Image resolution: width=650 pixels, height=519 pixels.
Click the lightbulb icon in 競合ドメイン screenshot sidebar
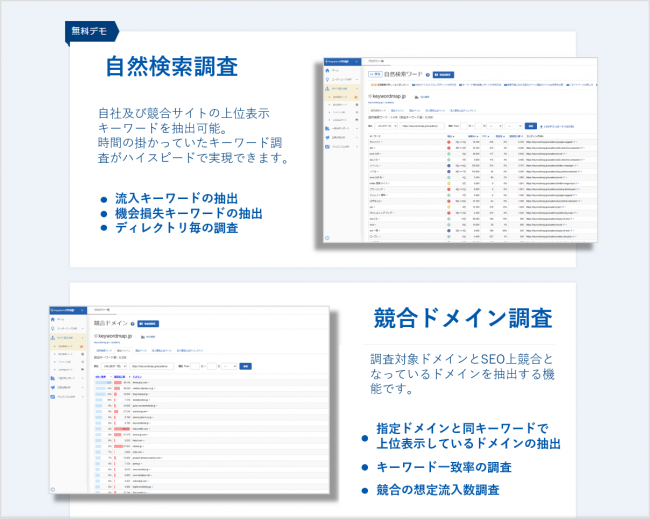(53, 328)
